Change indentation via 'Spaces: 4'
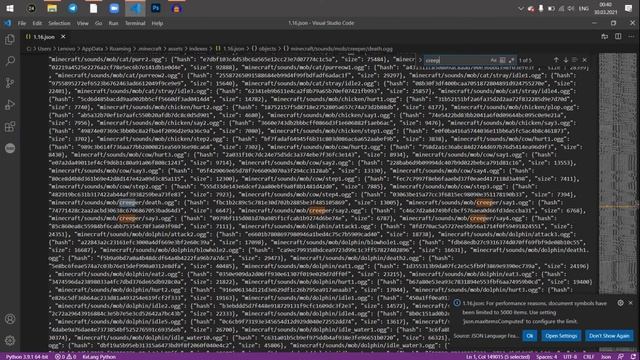This screenshot has height=360, width=640. coord(547,356)
